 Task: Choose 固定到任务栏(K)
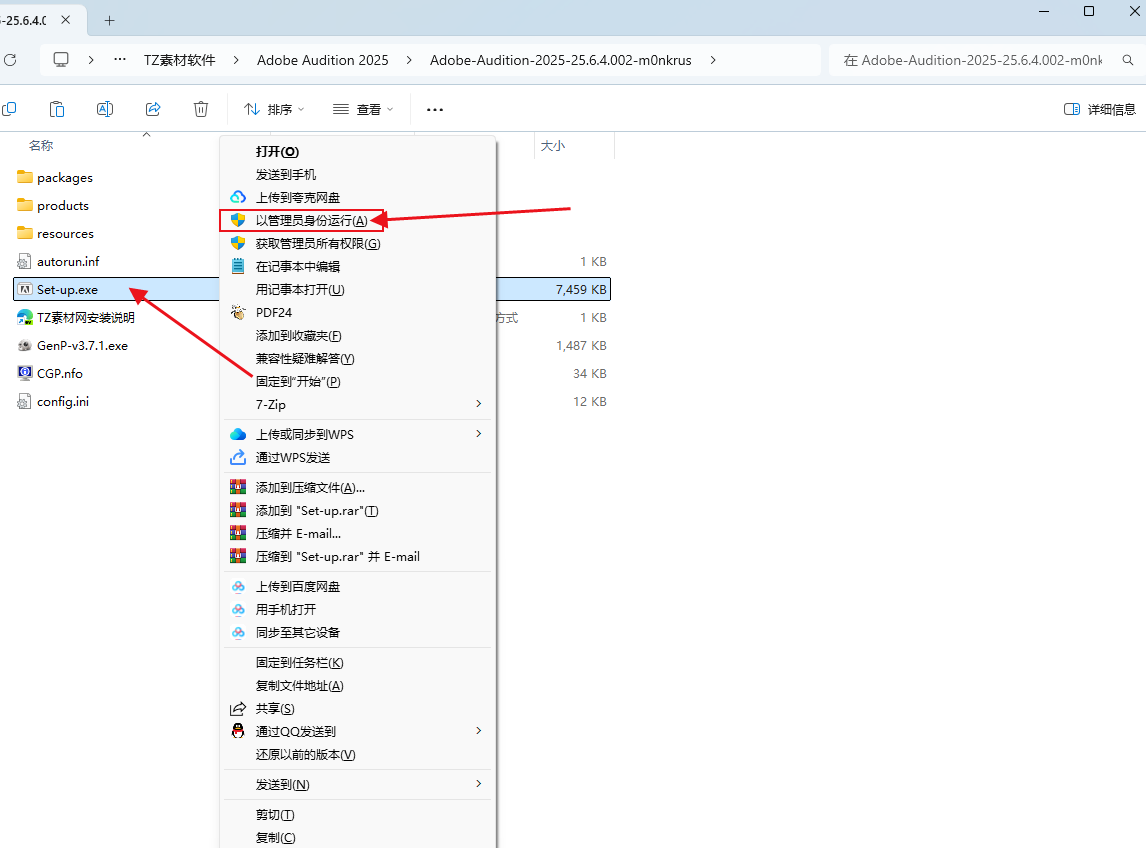coord(358,662)
